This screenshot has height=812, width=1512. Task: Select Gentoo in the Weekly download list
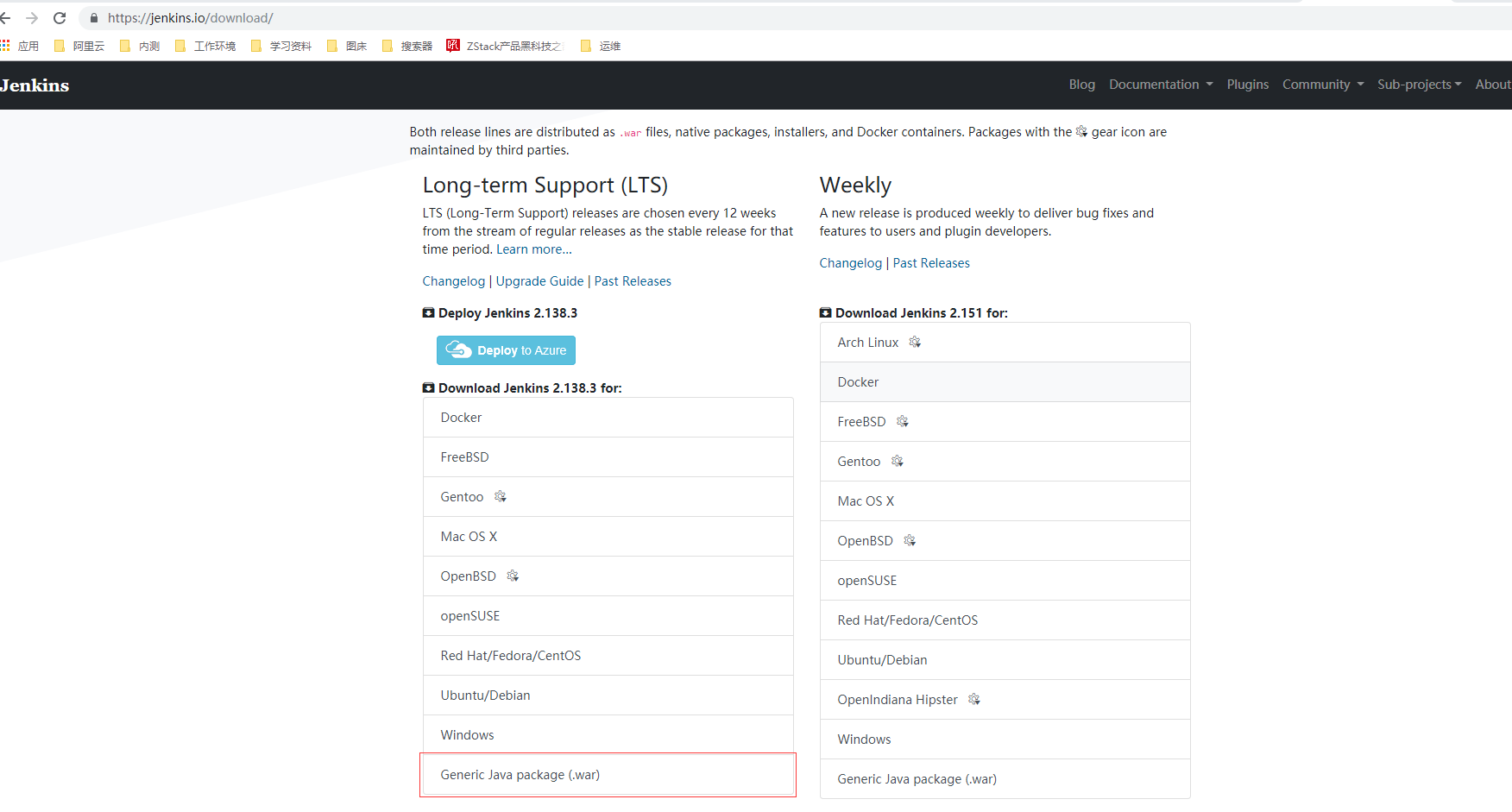tap(1005, 462)
